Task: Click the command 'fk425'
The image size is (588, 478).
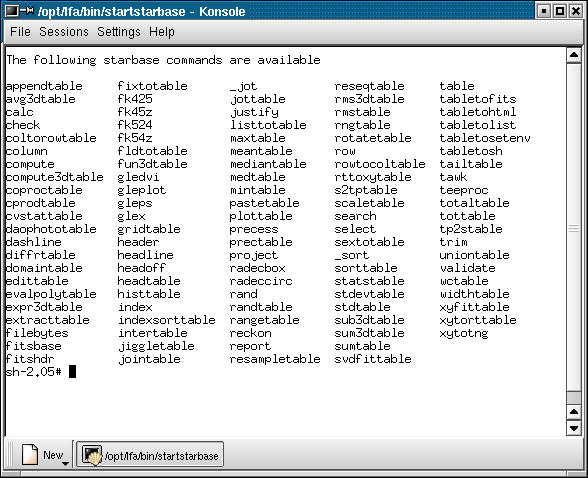Action: (x=135, y=99)
